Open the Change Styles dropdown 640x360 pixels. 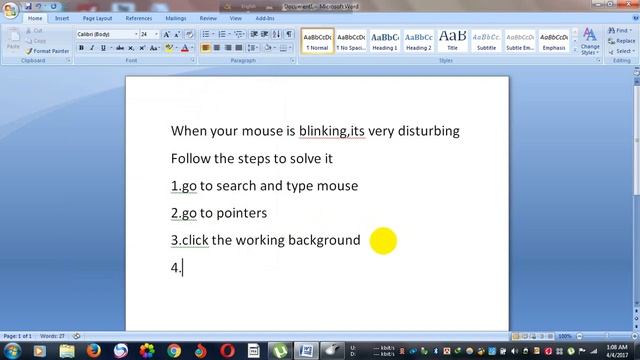point(590,41)
